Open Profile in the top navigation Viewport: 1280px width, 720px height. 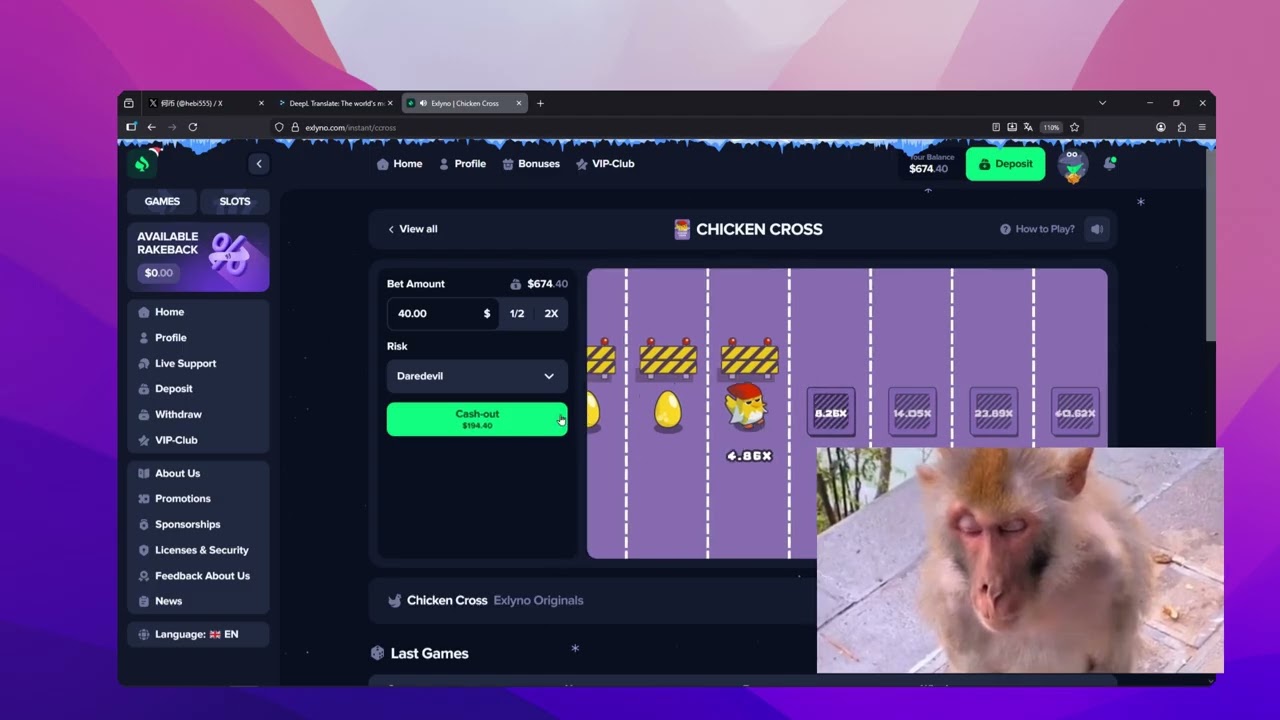462,164
